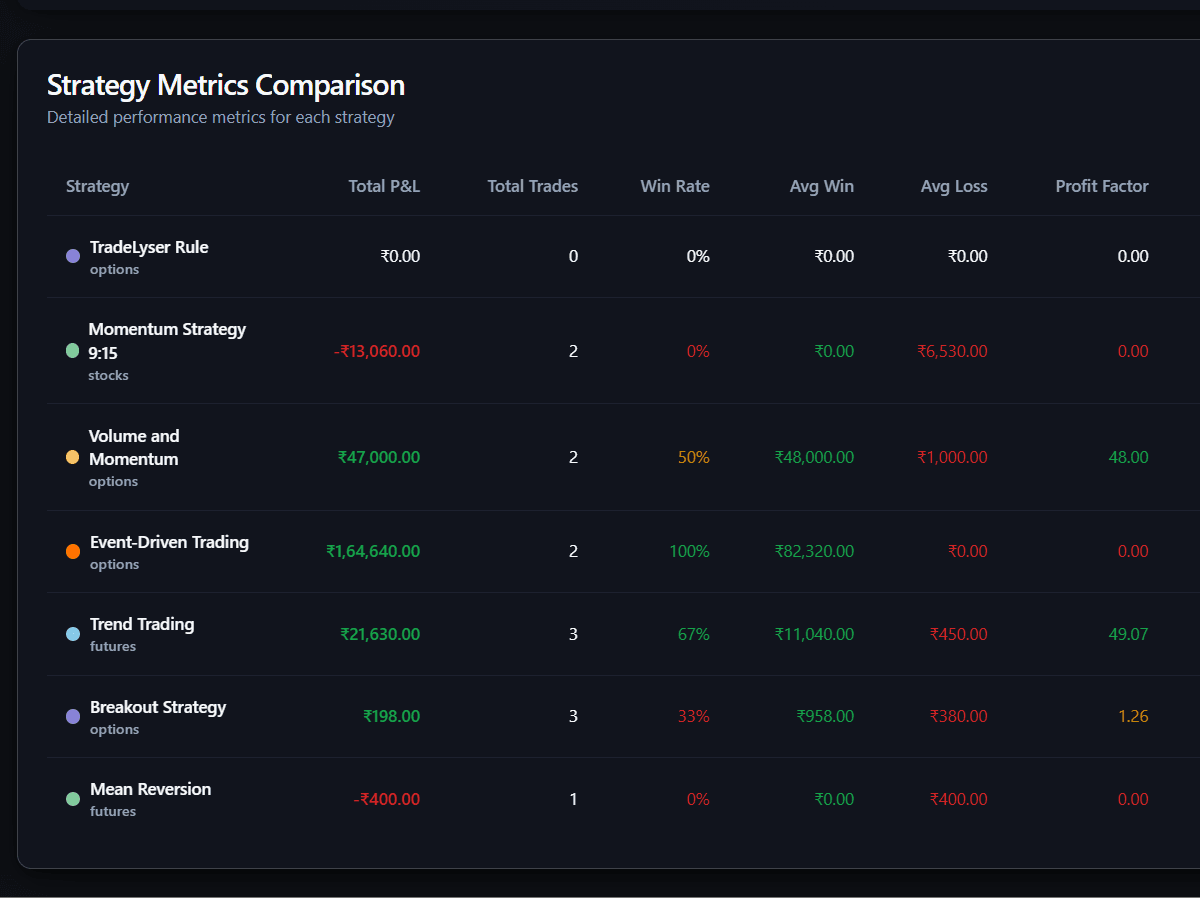Click the Avg Win value for Event-Driven Trading
Screen dimensions: 1200x898
(813, 551)
